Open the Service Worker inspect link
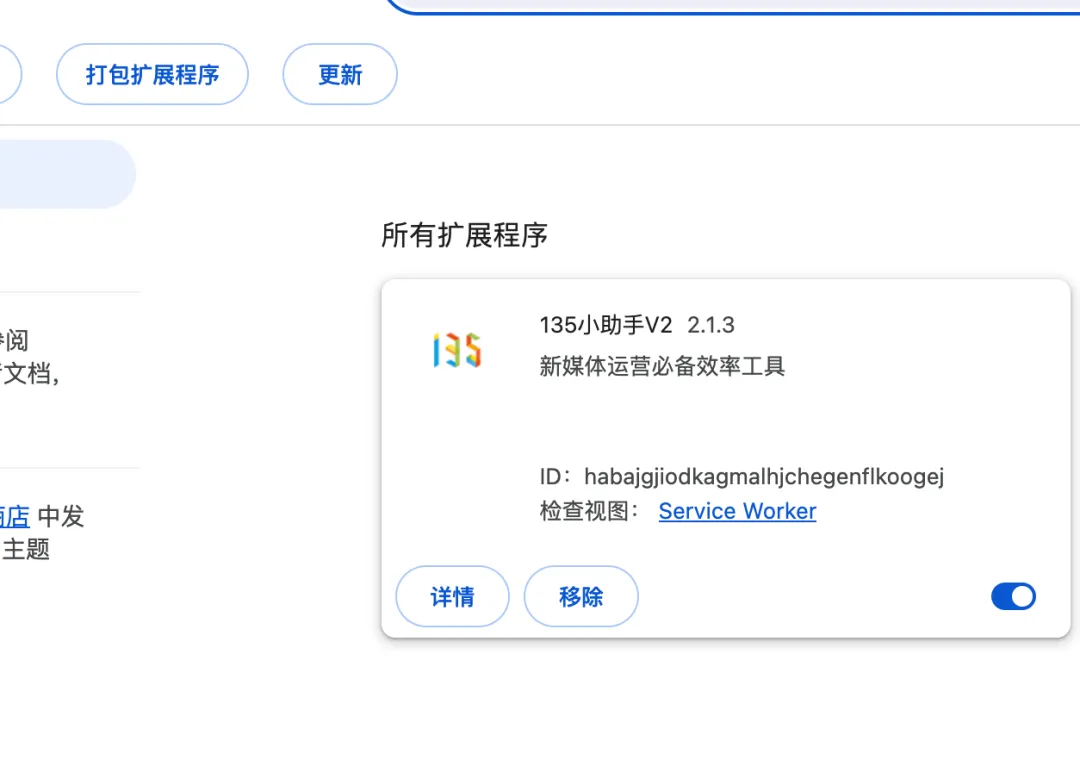The image size is (1080, 779). point(737,511)
